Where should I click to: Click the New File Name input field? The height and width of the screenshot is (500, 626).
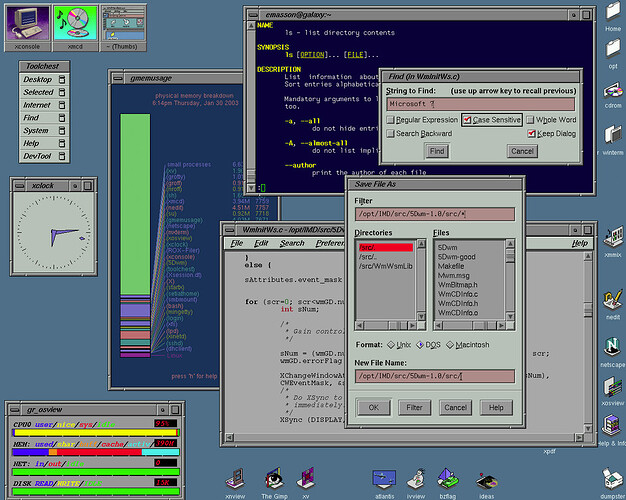(433, 376)
